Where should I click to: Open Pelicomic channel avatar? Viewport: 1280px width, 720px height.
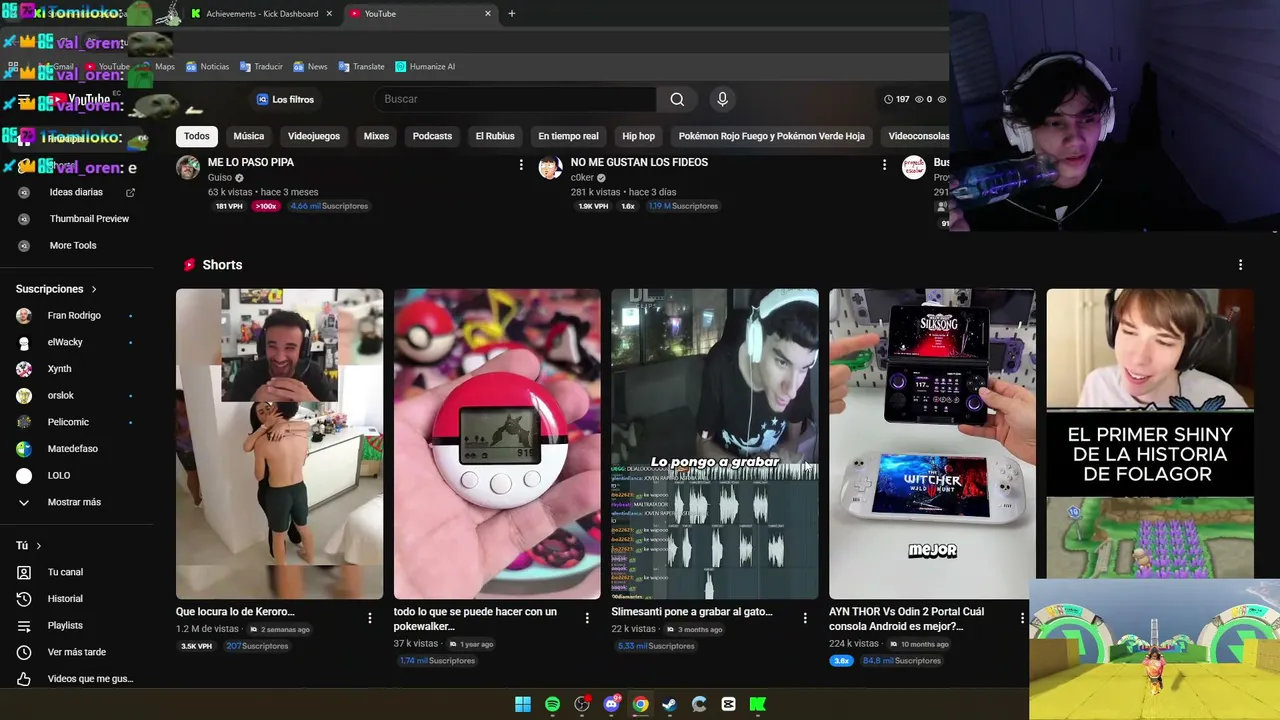pyautogui.click(x=24, y=422)
